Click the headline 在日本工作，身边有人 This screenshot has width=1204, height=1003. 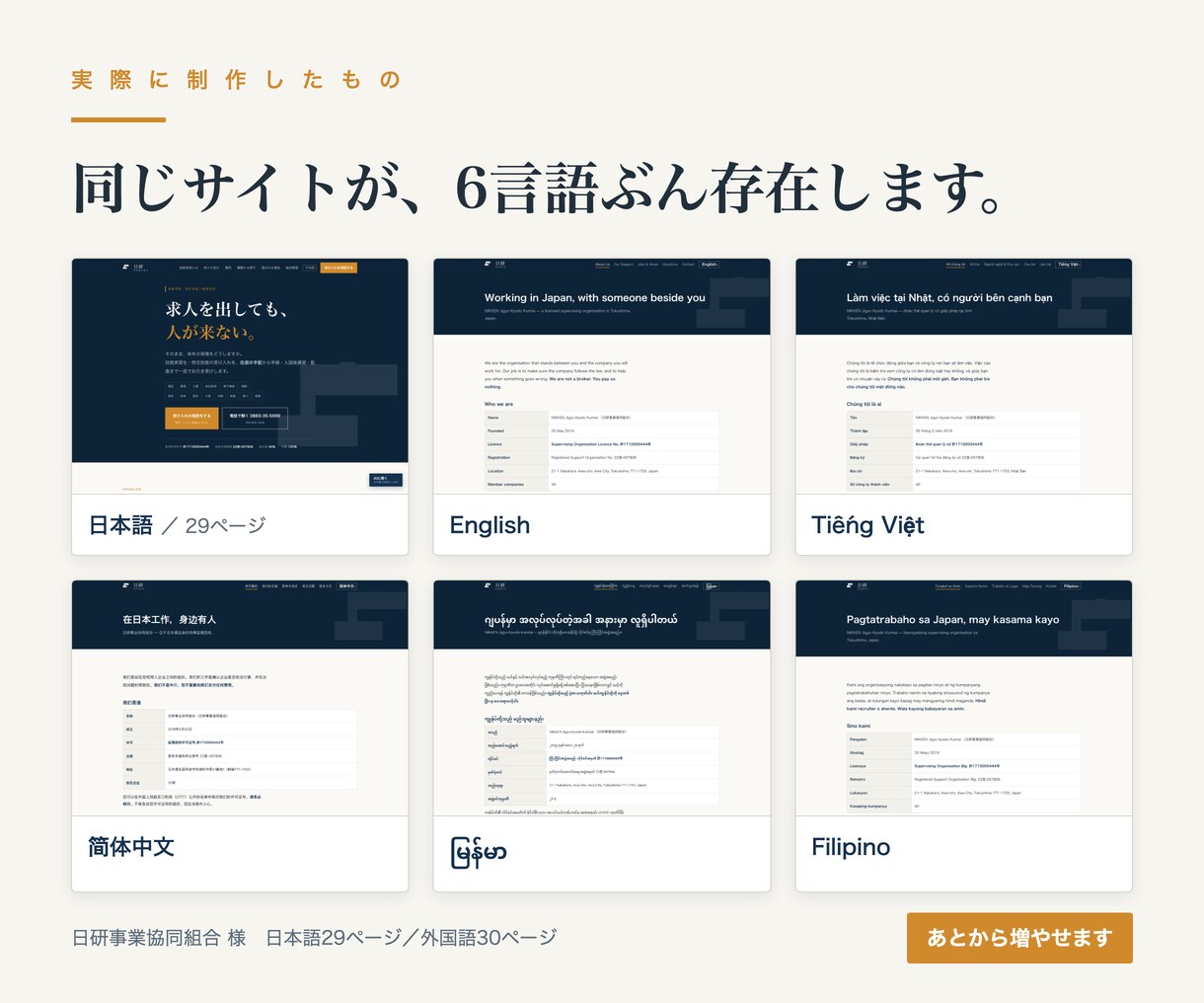(169, 619)
